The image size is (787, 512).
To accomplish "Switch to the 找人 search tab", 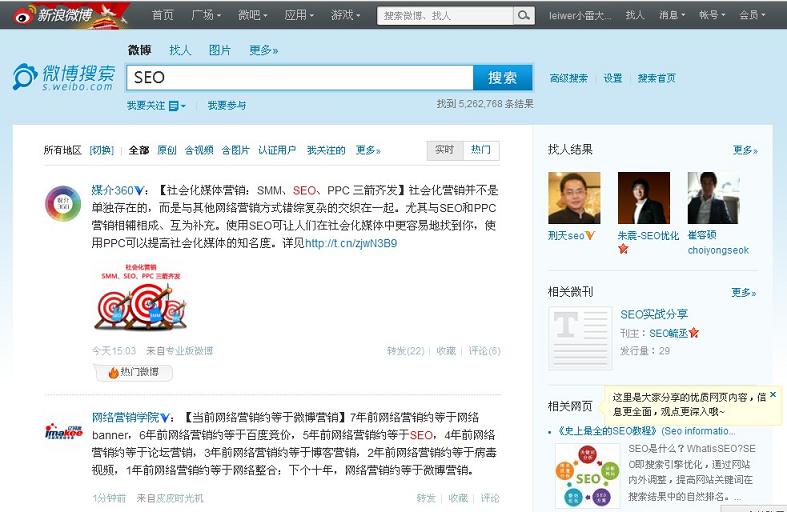I will point(180,50).
